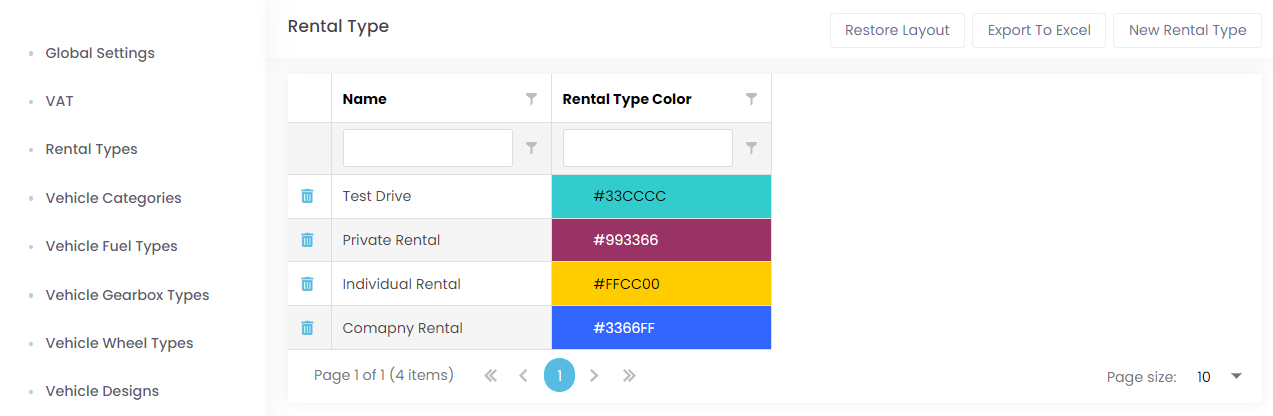Open Vehicle Fuel Types
1273x416 pixels.
tap(111, 246)
